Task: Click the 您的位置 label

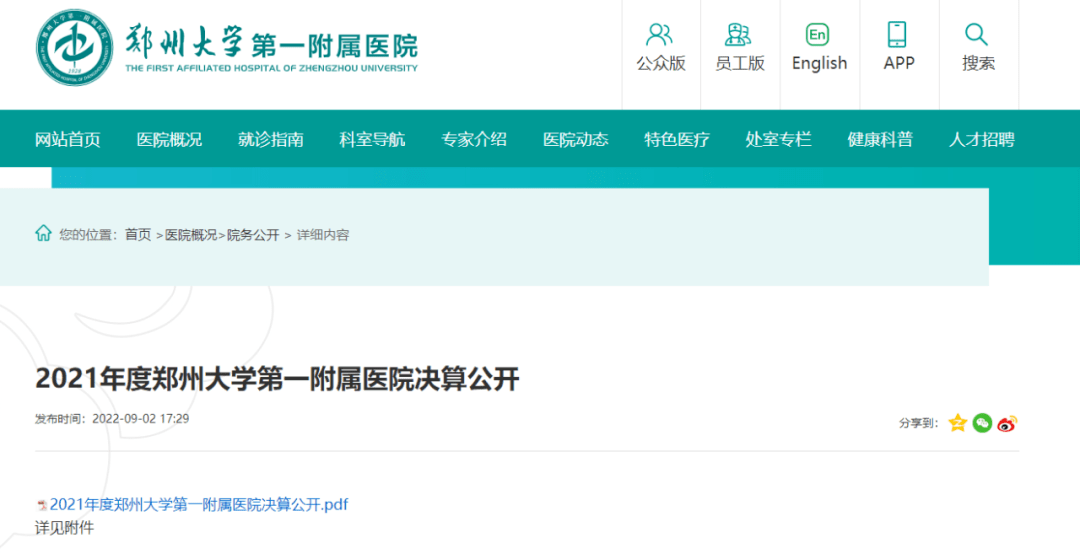Action: click(x=88, y=235)
